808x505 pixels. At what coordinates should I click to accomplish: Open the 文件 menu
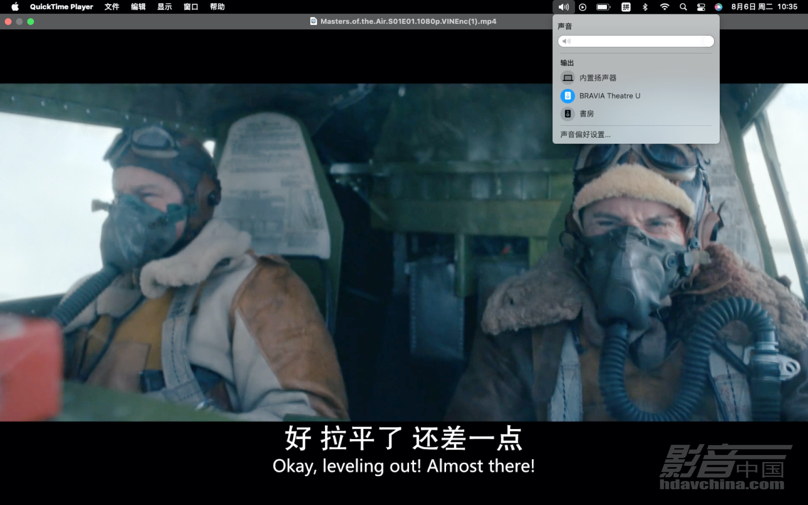click(x=111, y=7)
